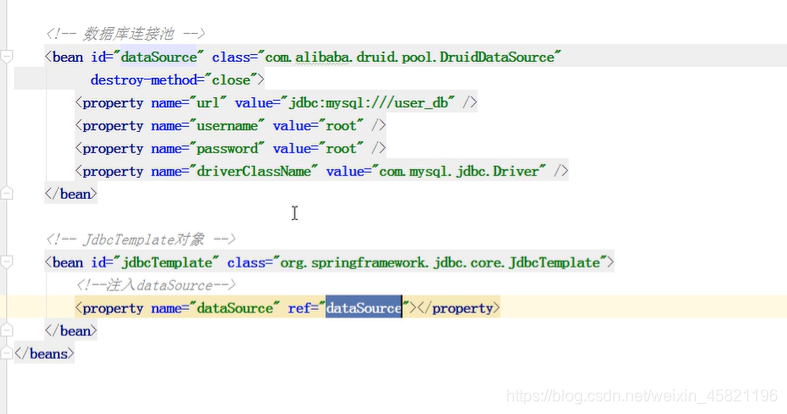This screenshot has height=414, width=787.
Task: Click fold-end marker beside second </bean>
Action: (7, 330)
